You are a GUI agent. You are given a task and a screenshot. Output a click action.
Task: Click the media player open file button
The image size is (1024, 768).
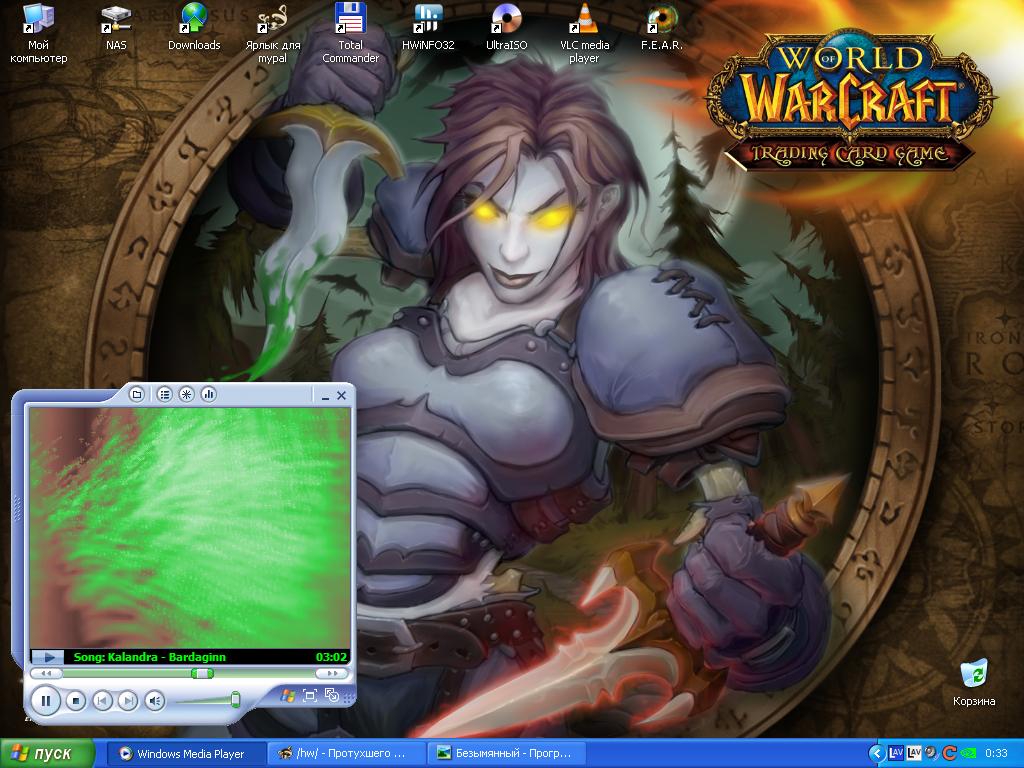(136, 394)
